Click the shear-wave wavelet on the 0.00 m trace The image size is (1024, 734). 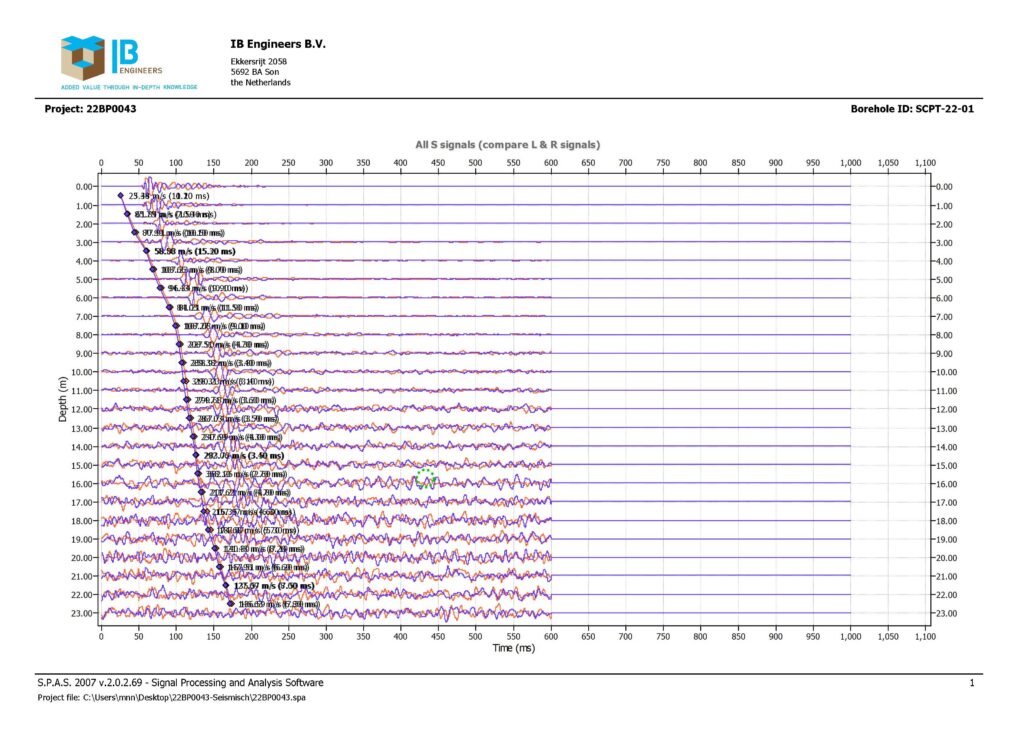150,186
